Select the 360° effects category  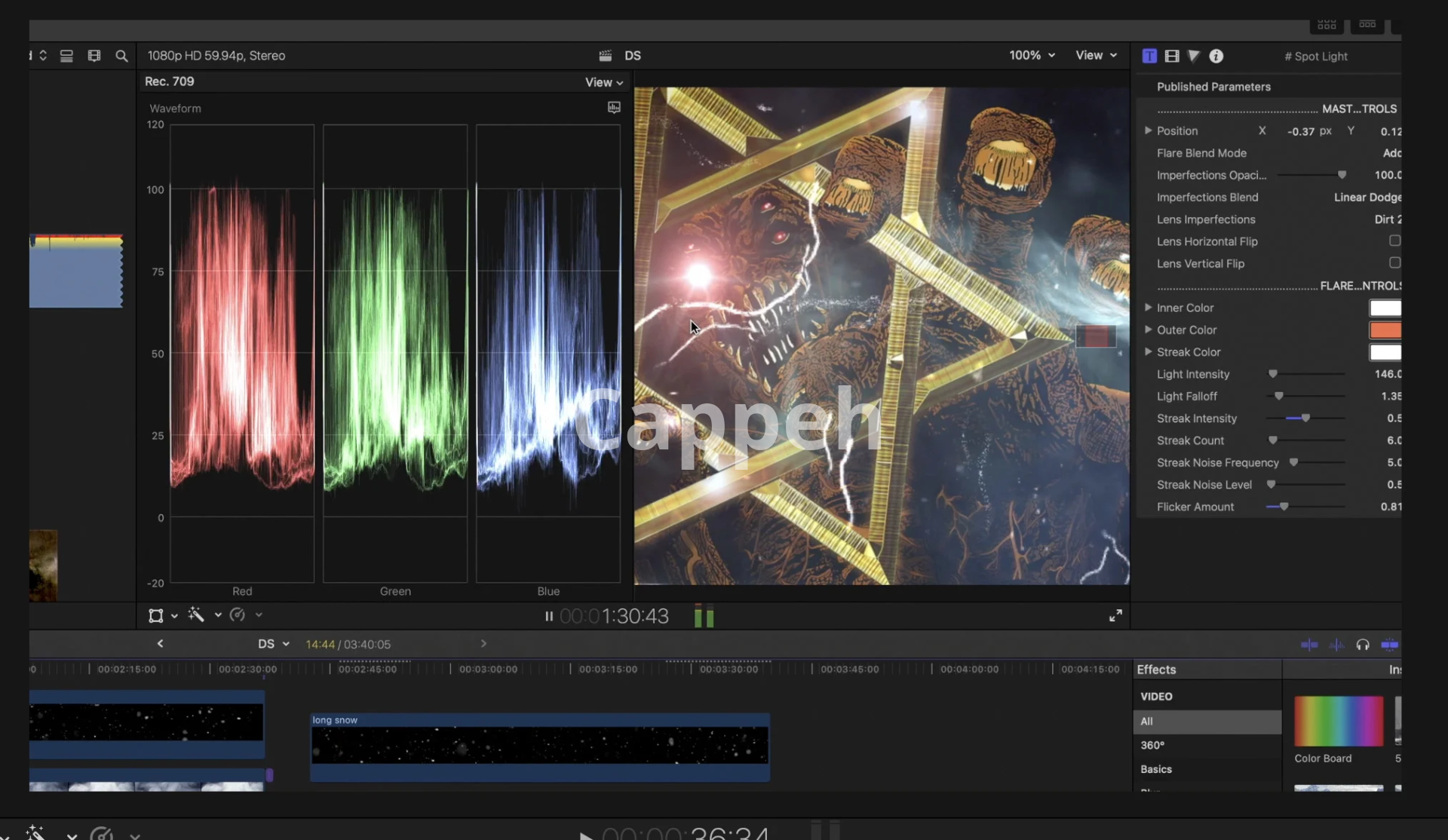pyautogui.click(x=1152, y=745)
